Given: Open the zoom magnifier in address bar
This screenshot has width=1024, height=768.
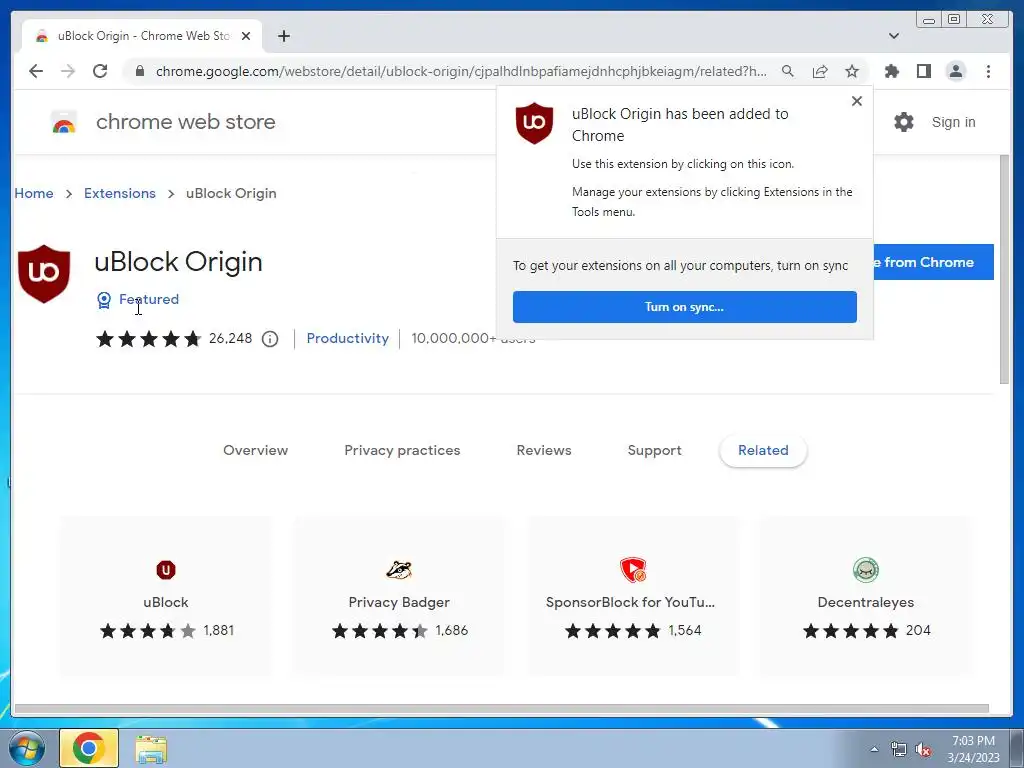Looking at the screenshot, I should click(788, 71).
